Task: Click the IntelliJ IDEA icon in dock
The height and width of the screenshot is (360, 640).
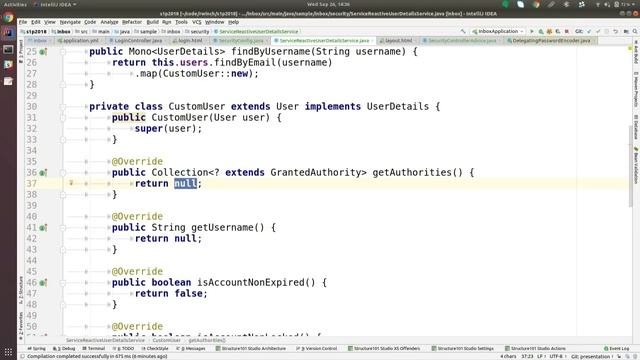Action: 8,33
